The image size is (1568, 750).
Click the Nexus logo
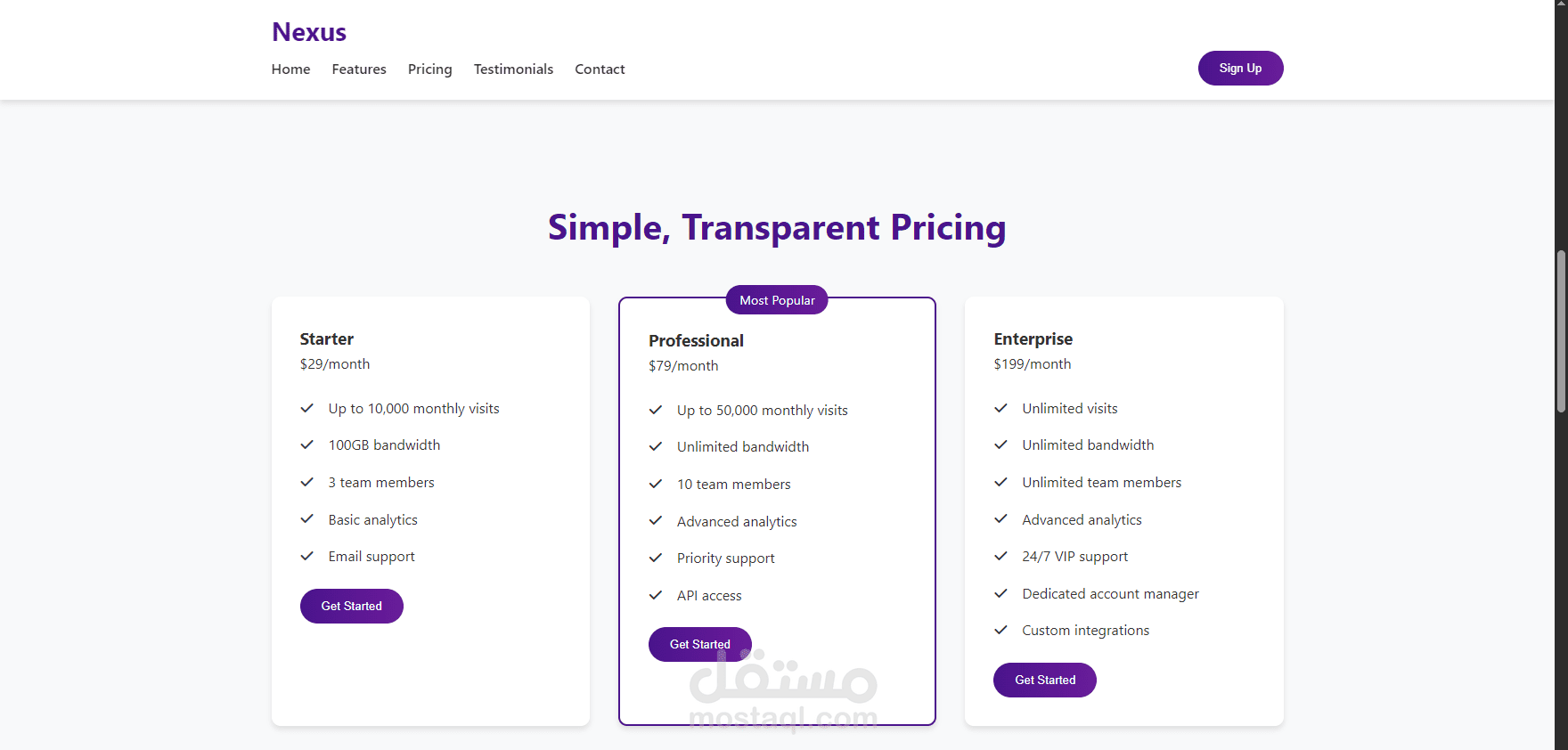(308, 32)
